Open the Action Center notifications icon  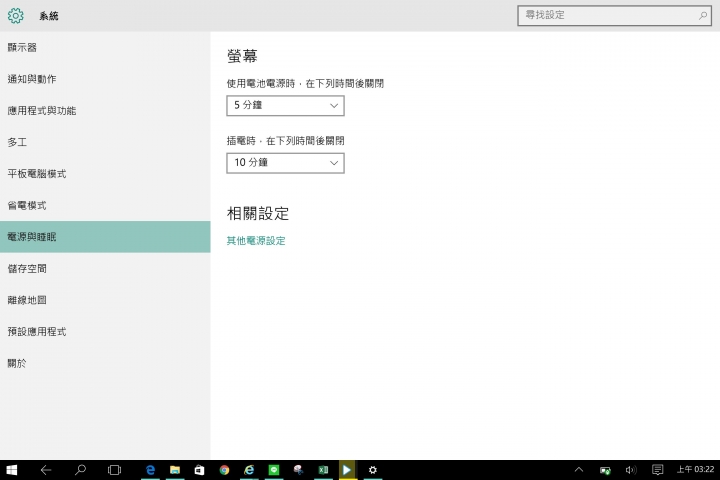658,470
